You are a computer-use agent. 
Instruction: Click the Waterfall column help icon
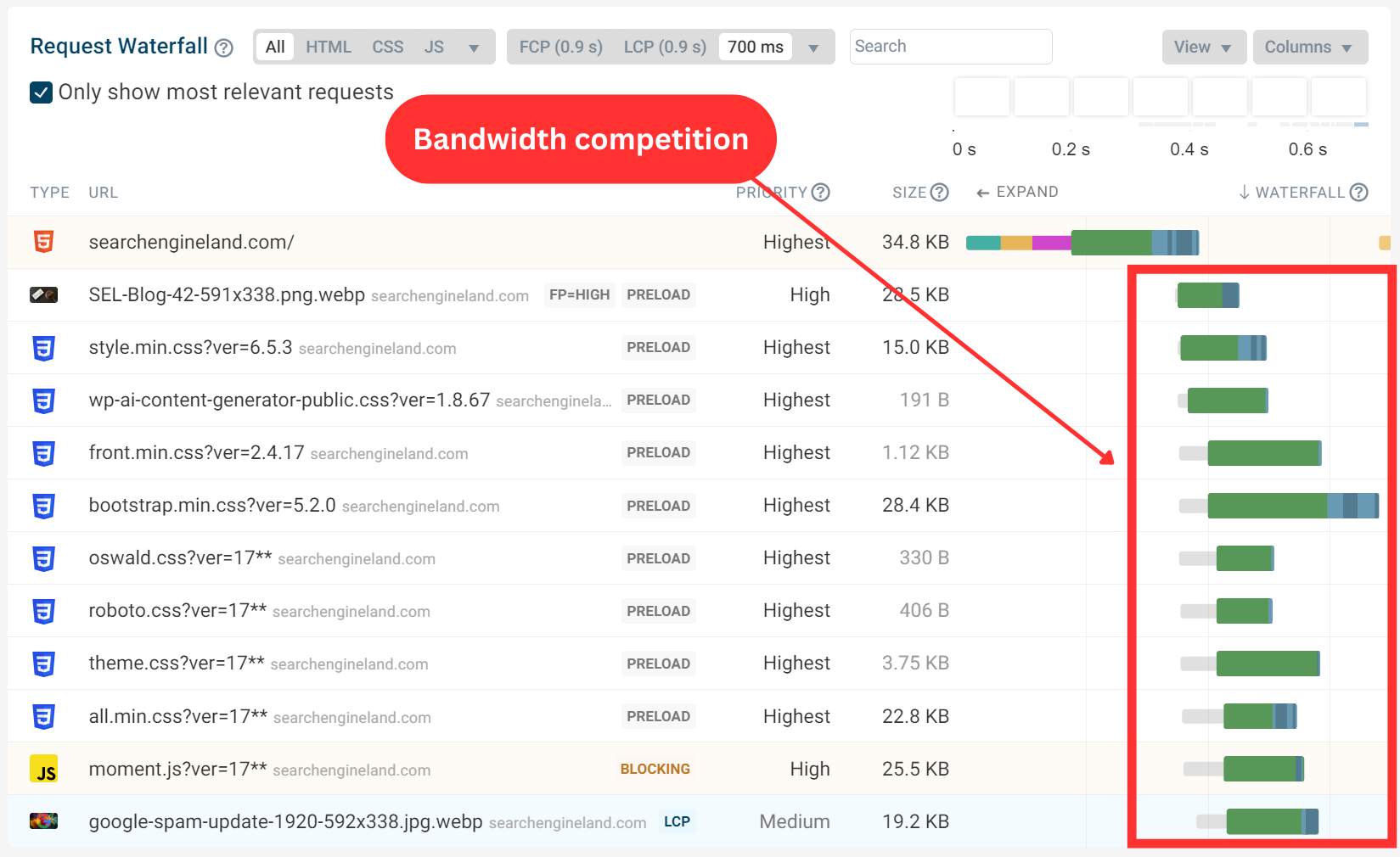(x=1358, y=193)
